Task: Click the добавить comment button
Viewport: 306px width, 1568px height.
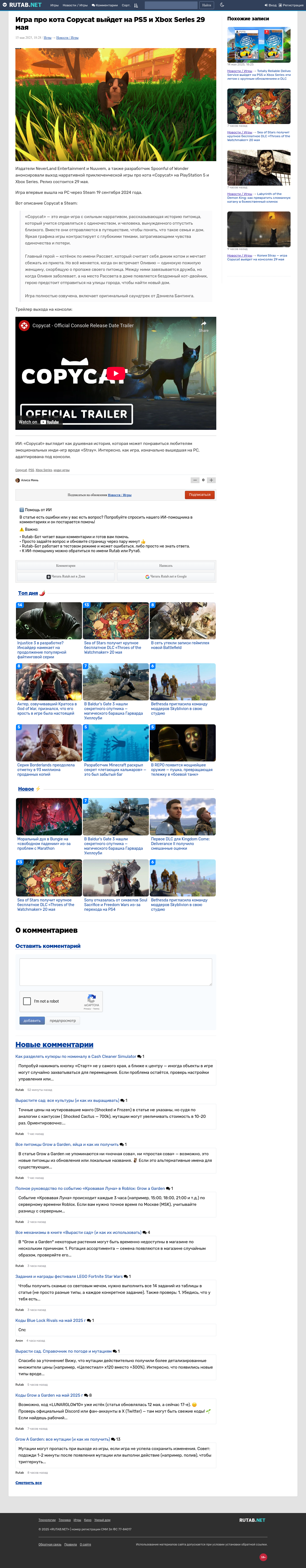Action: [x=32, y=1021]
